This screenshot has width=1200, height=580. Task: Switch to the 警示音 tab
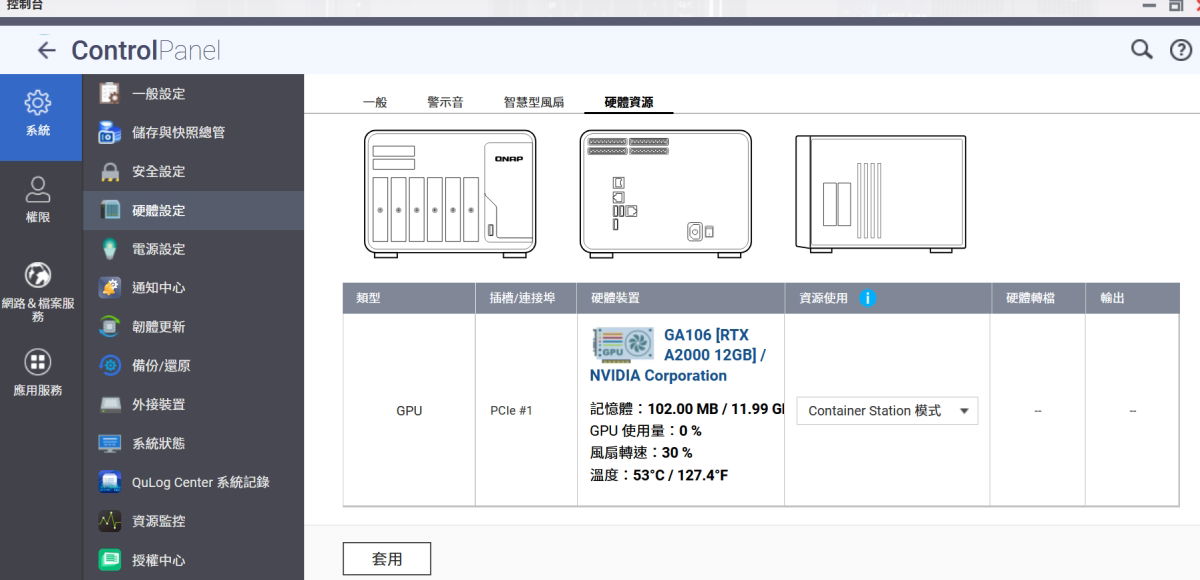click(445, 102)
